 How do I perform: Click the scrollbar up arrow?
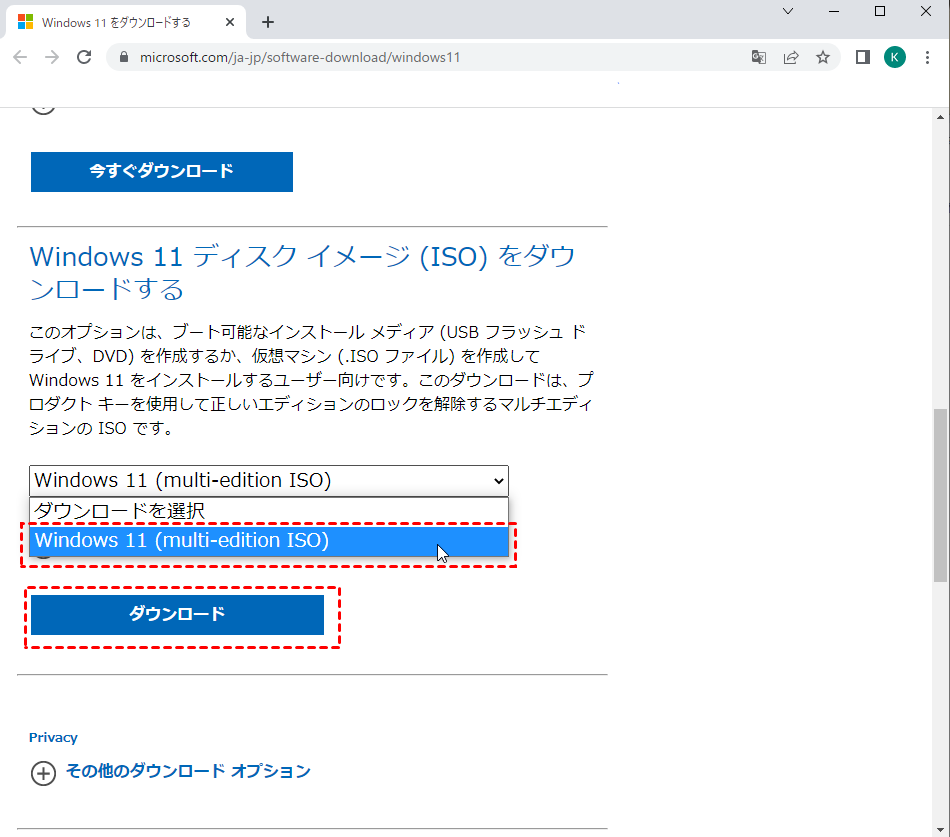click(x=940, y=117)
